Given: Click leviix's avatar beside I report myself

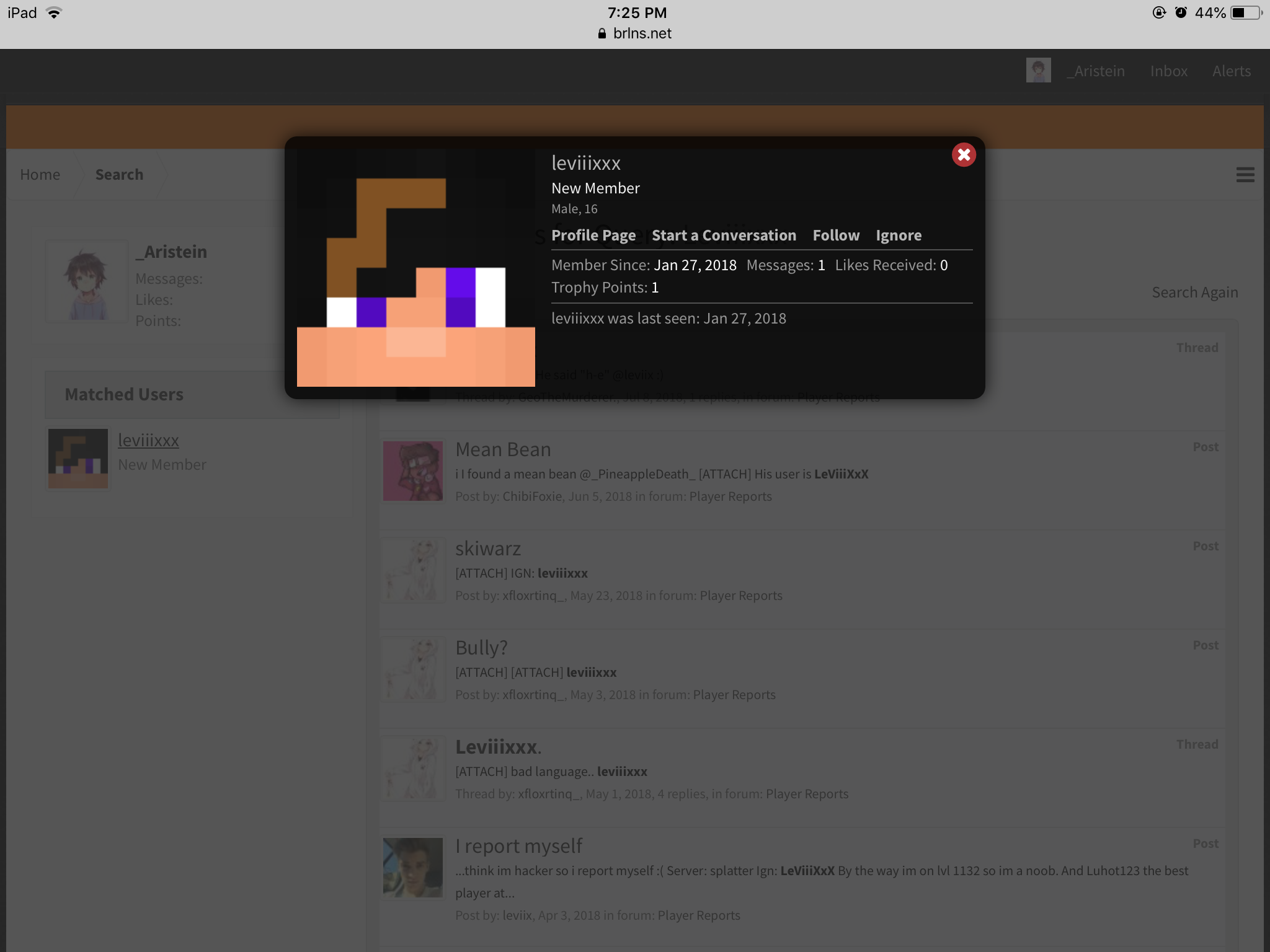Looking at the screenshot, I should 413,868.
